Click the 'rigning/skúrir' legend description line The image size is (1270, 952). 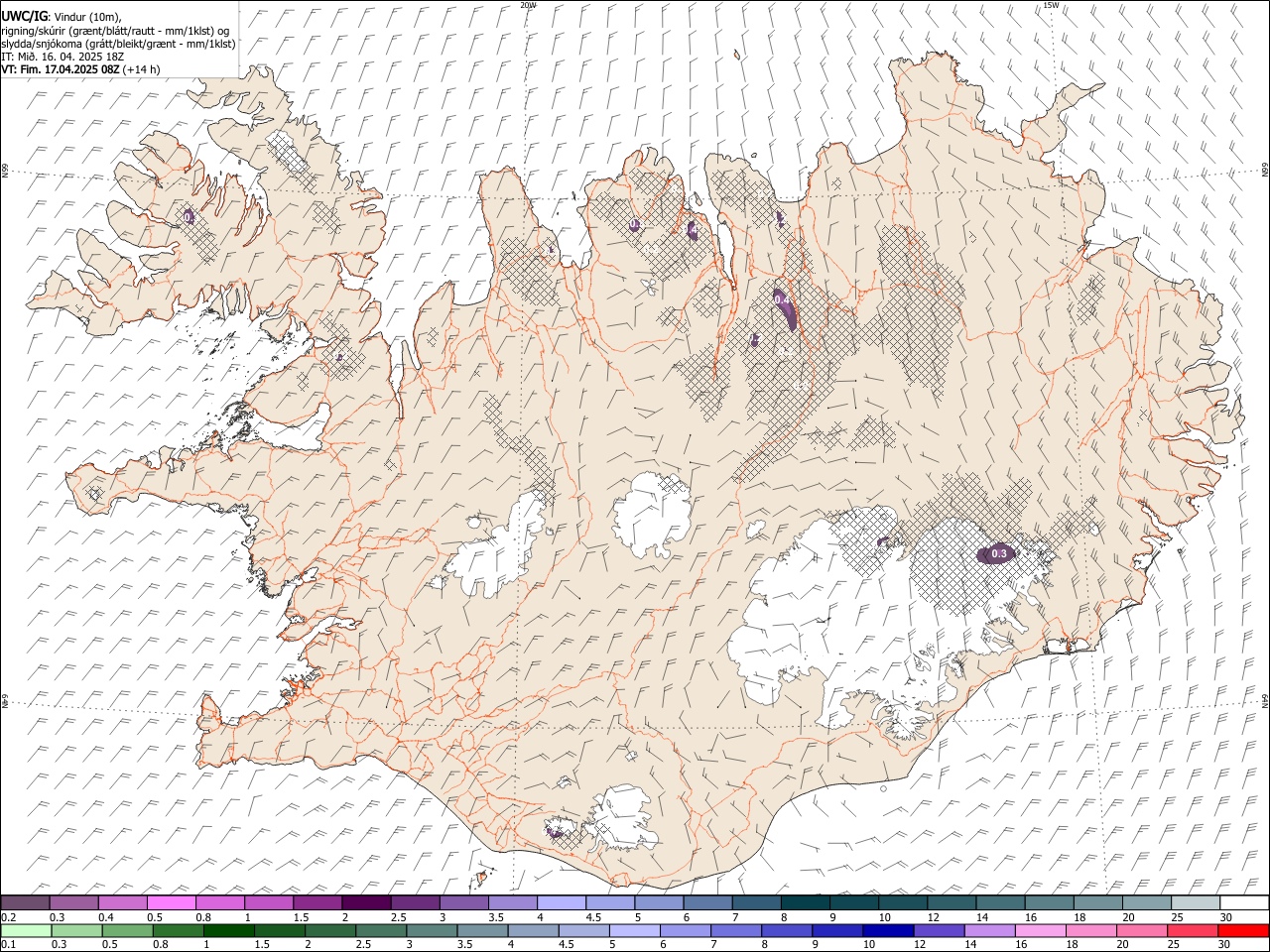[115, 31]
